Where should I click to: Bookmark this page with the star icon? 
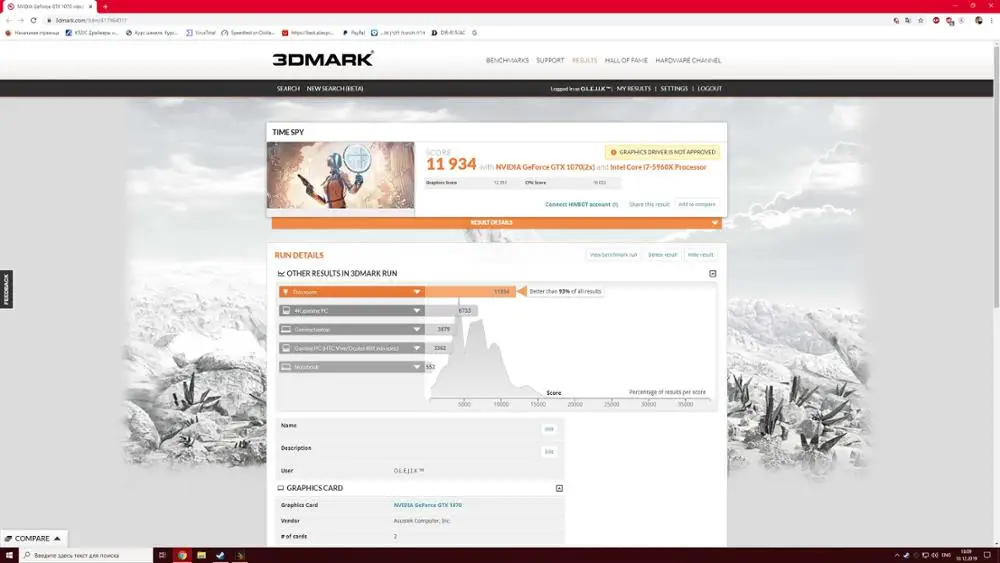click(x=920, y=20)
